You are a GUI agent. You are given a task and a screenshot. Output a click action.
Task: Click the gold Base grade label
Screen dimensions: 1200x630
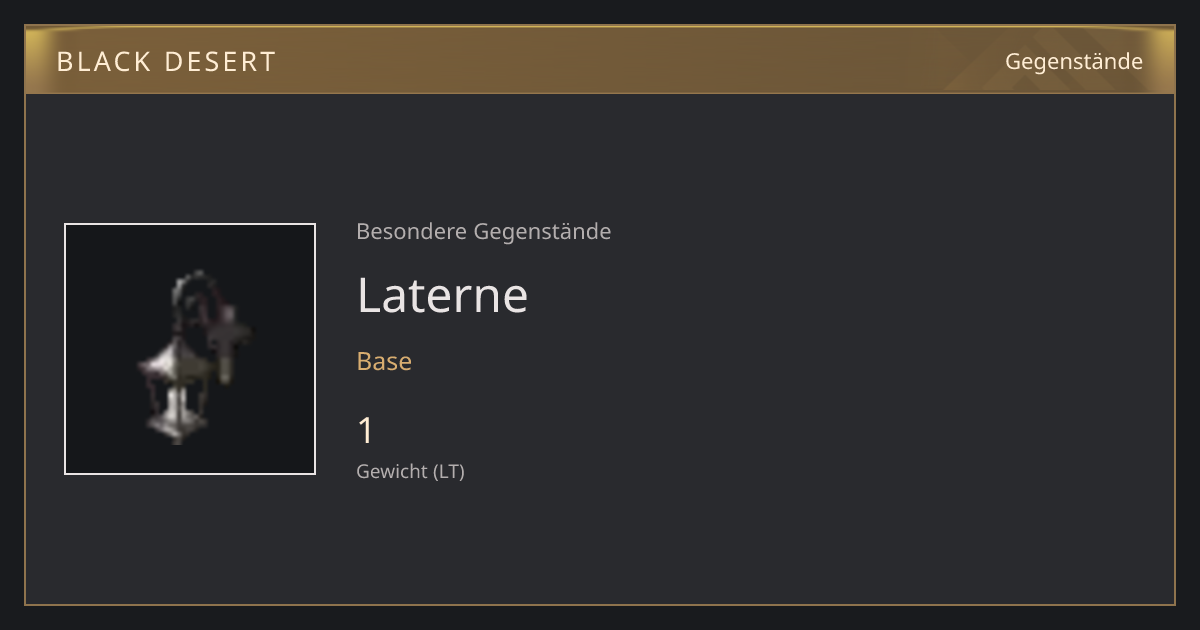click(384, 361)
